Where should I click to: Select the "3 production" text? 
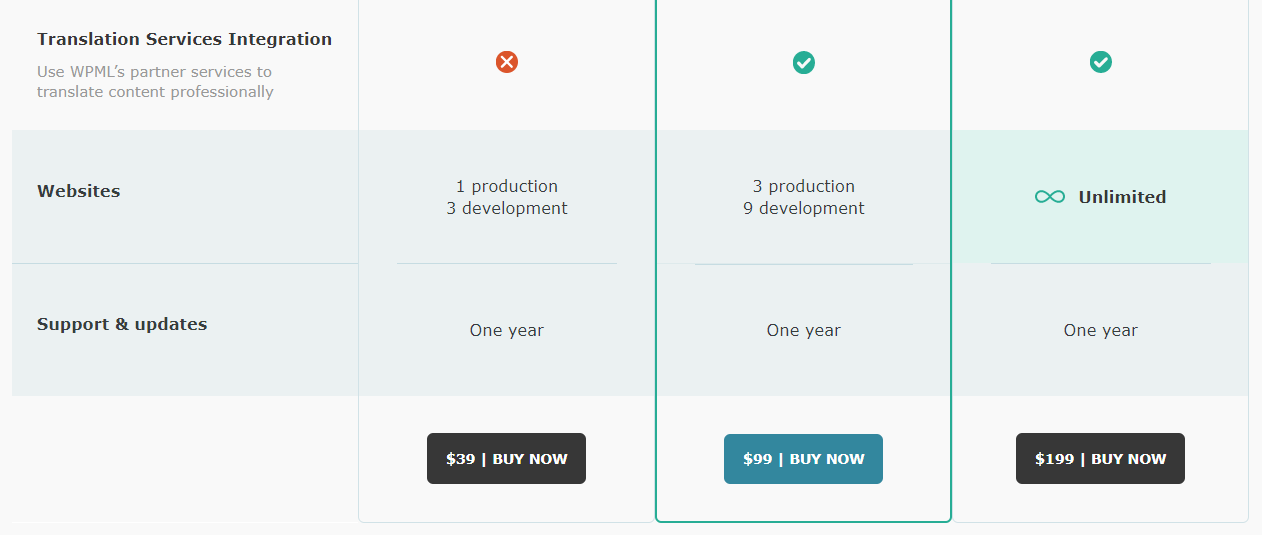point(804,186)
